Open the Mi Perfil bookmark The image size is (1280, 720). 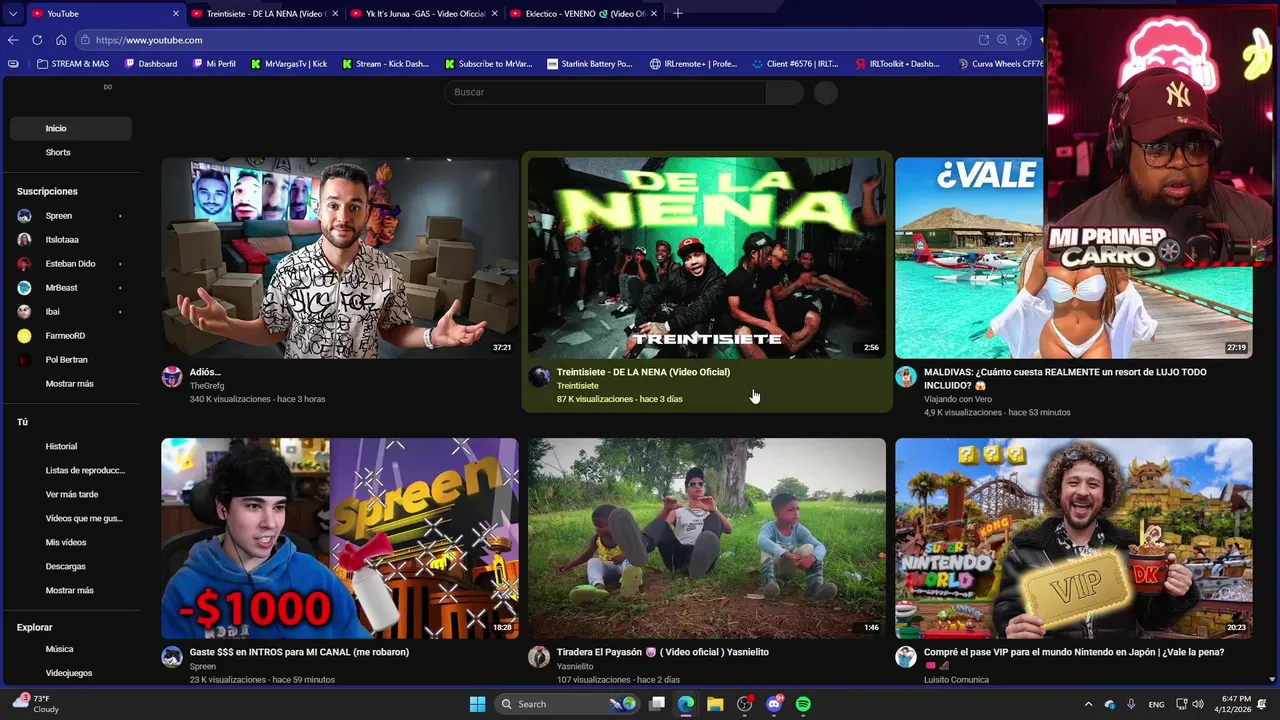(214, 64)
